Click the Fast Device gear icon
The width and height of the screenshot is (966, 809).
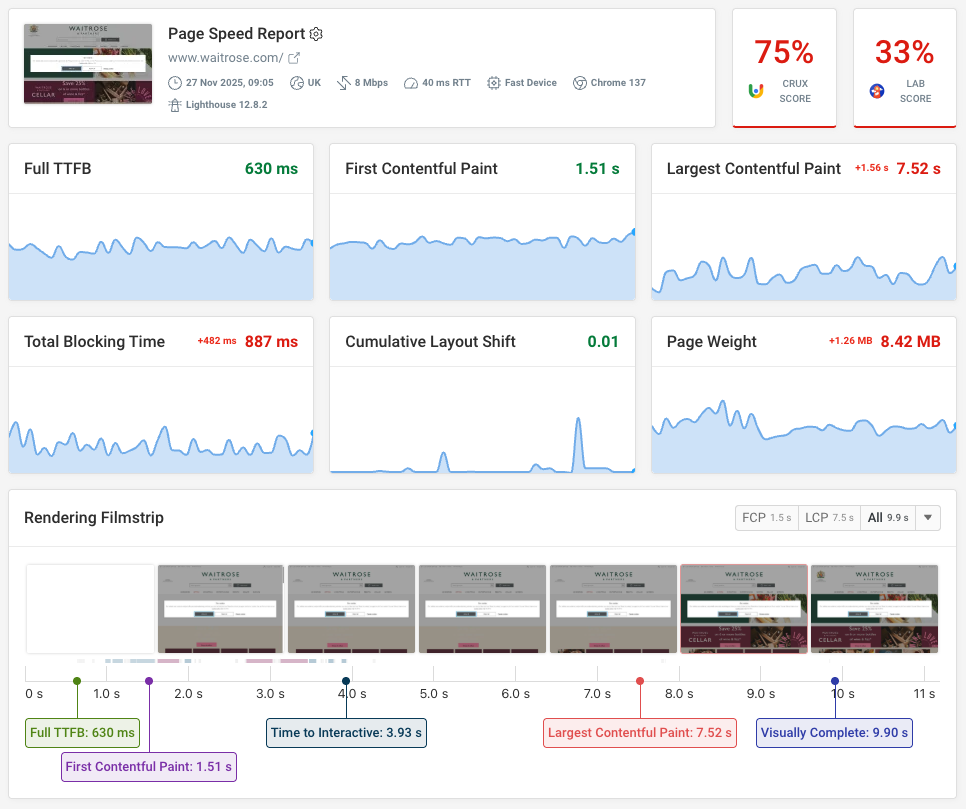(493, 82)
